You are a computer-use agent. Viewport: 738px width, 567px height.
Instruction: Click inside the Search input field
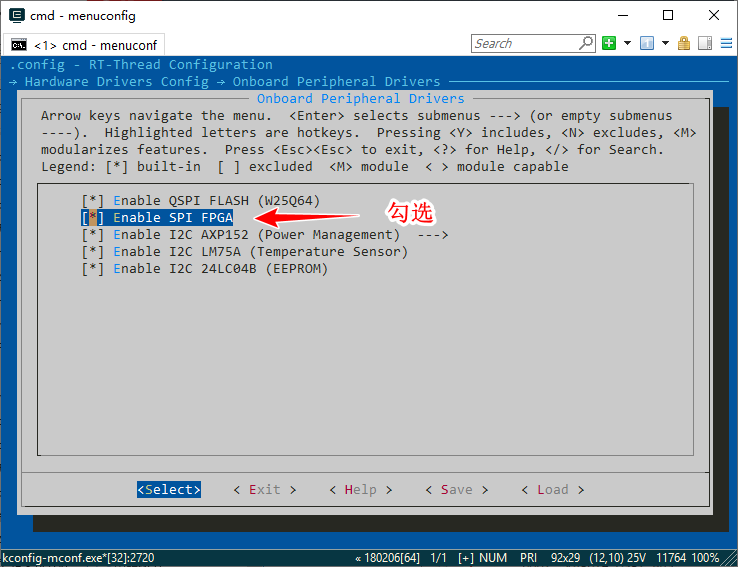524,43
